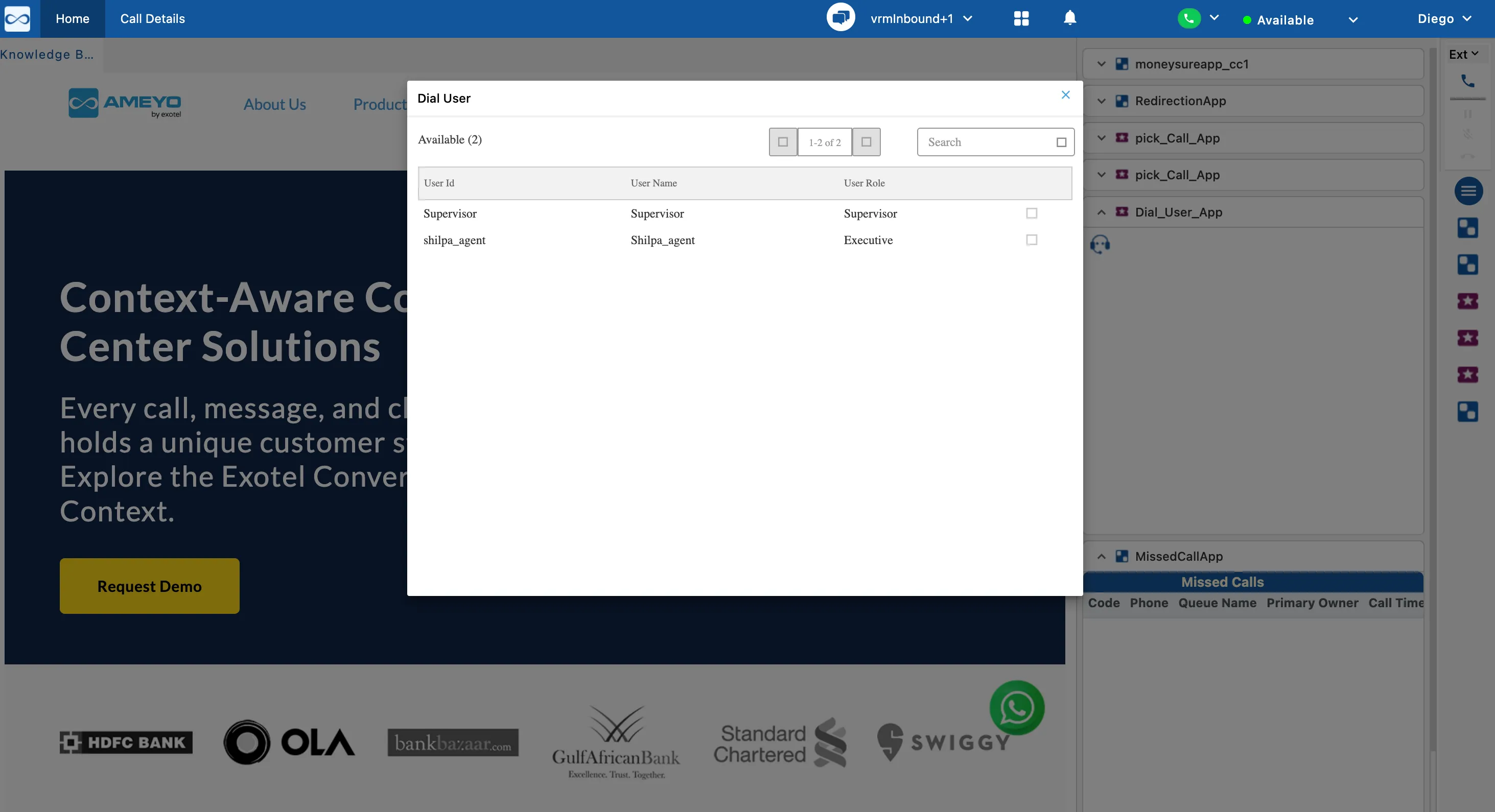Viewport: 1495px width, 812px height.
Task: Close the Dial User dialog
Action: [1065, 94]
